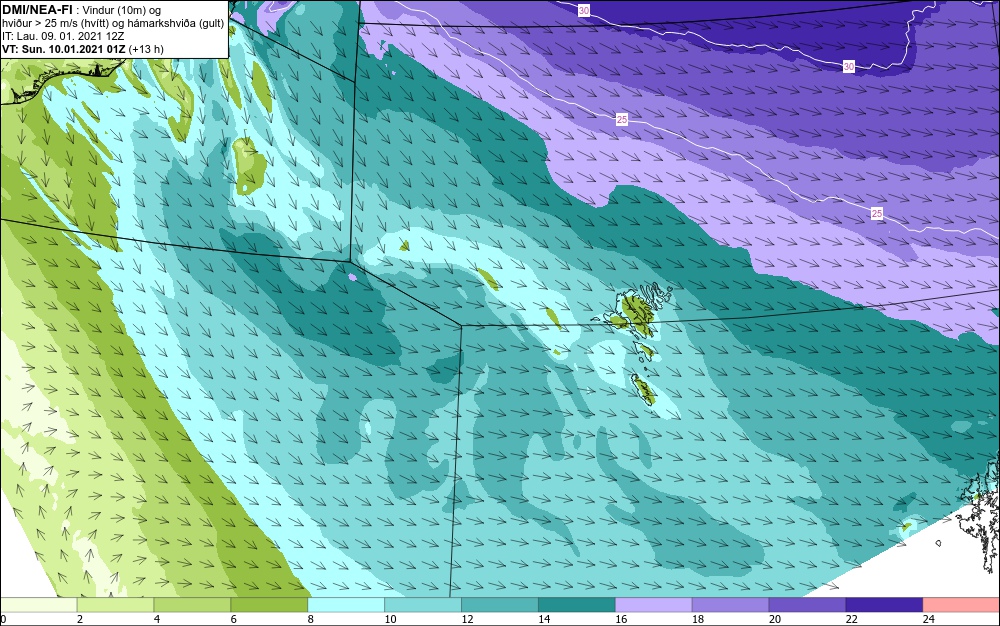Image resolution: width=1000 pixels, height=626 pixels.
Task: Click the 25 gust contour label nearer the map center
Action: click(622, 119)
